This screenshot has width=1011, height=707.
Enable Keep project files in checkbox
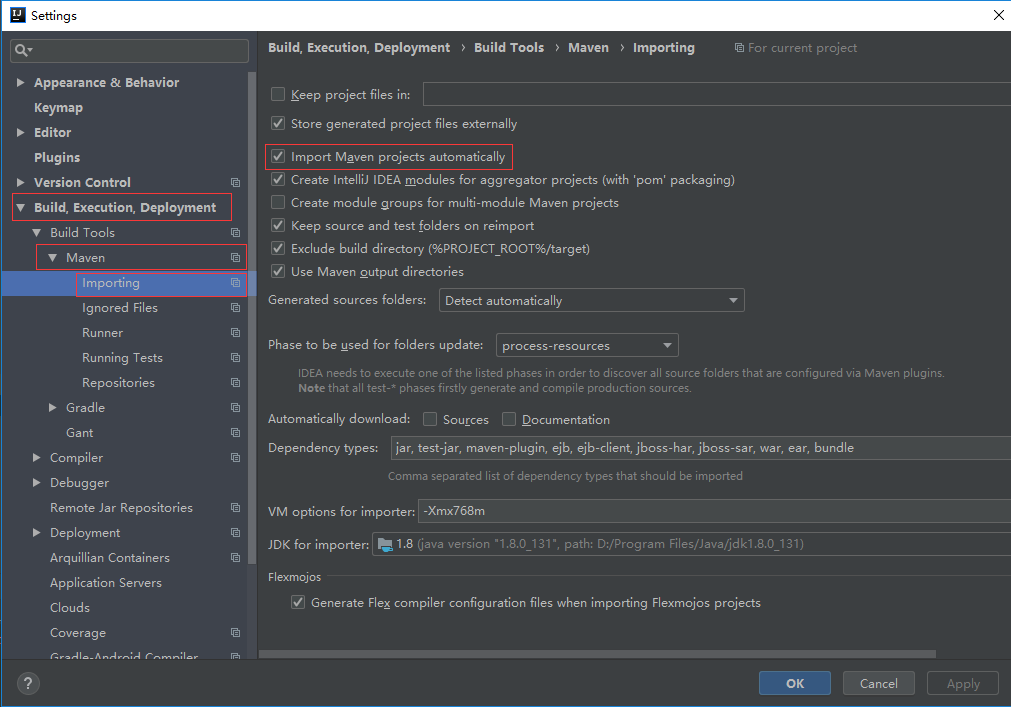278,94
